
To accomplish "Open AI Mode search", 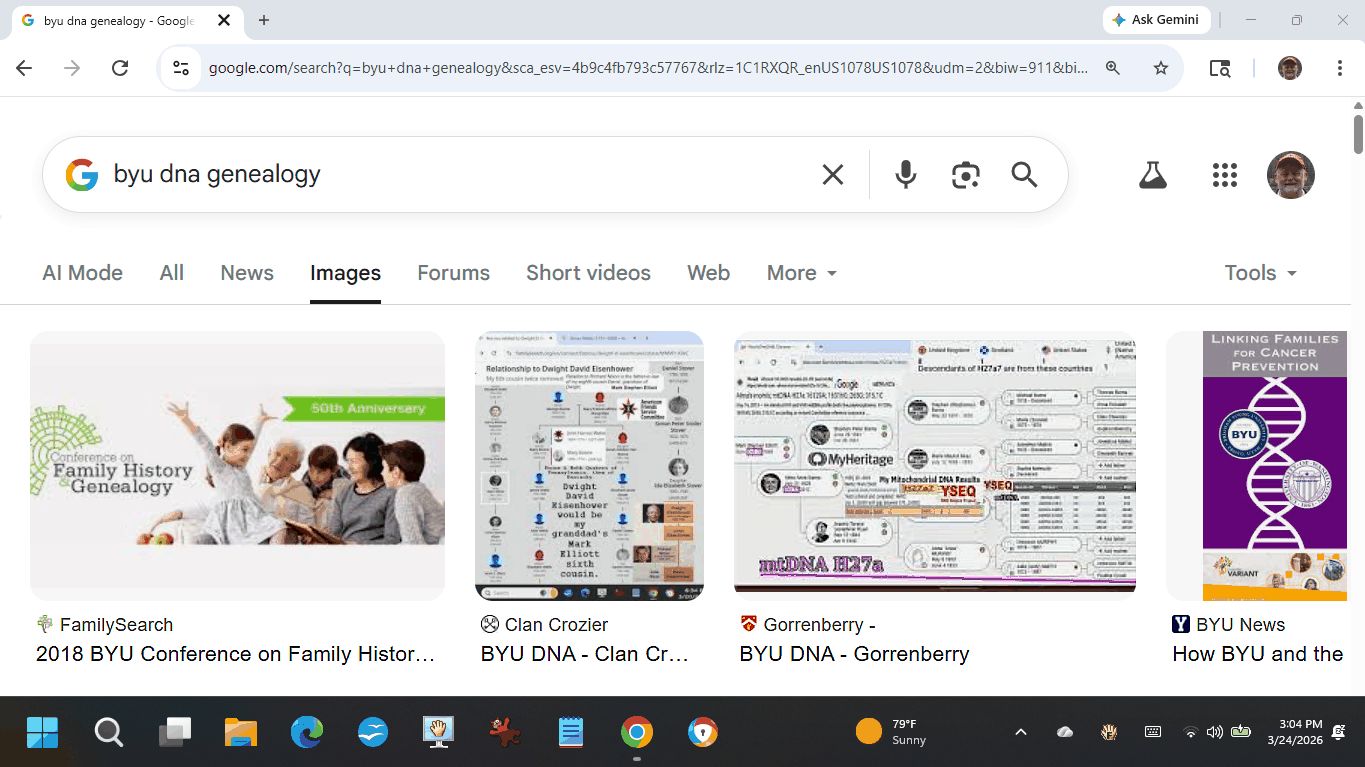I will click(x=82, y=273).
